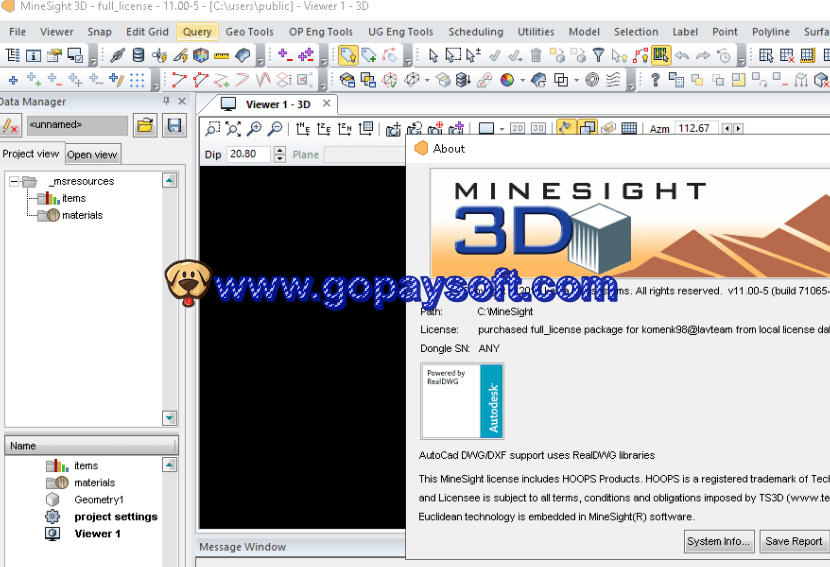This screenshot has width=830, height=567.
Task: Select Geometry1 in the Name list
Action: point(99,500)
